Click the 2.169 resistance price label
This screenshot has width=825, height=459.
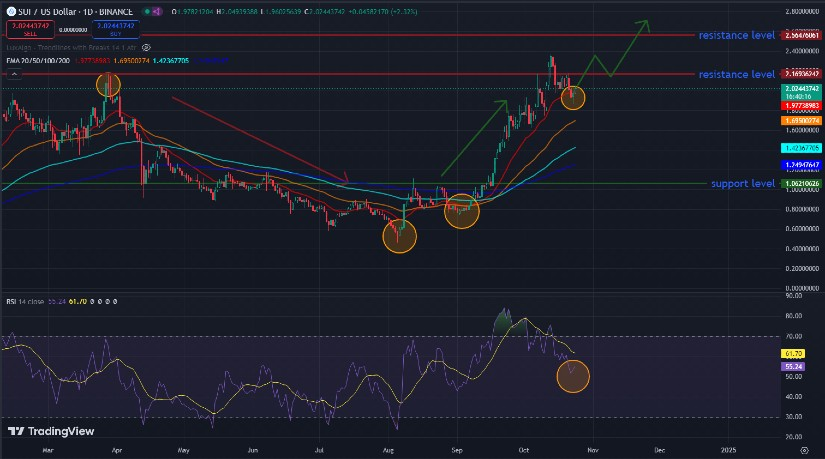801,74
